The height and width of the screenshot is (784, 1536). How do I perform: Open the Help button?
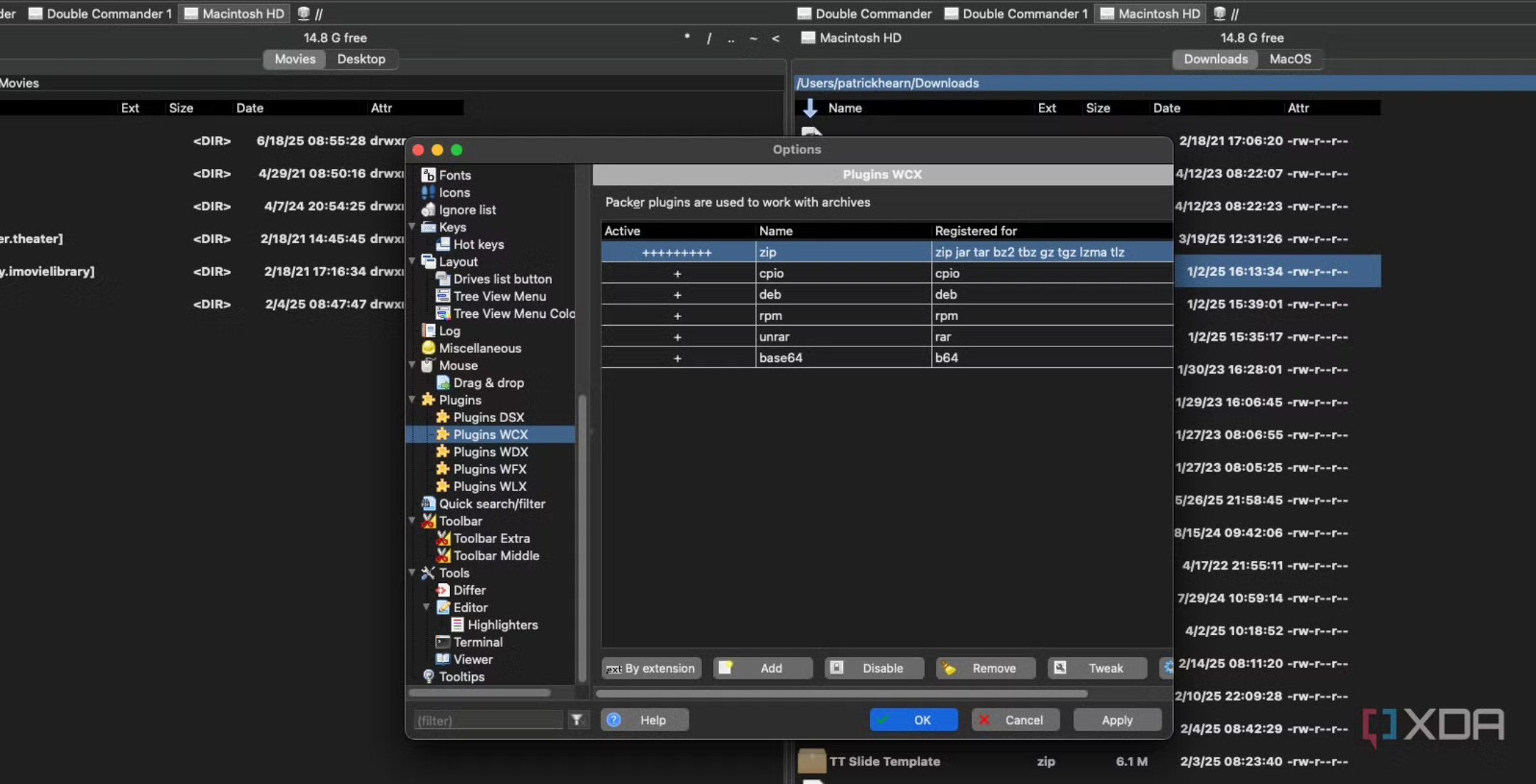(645, 720)
